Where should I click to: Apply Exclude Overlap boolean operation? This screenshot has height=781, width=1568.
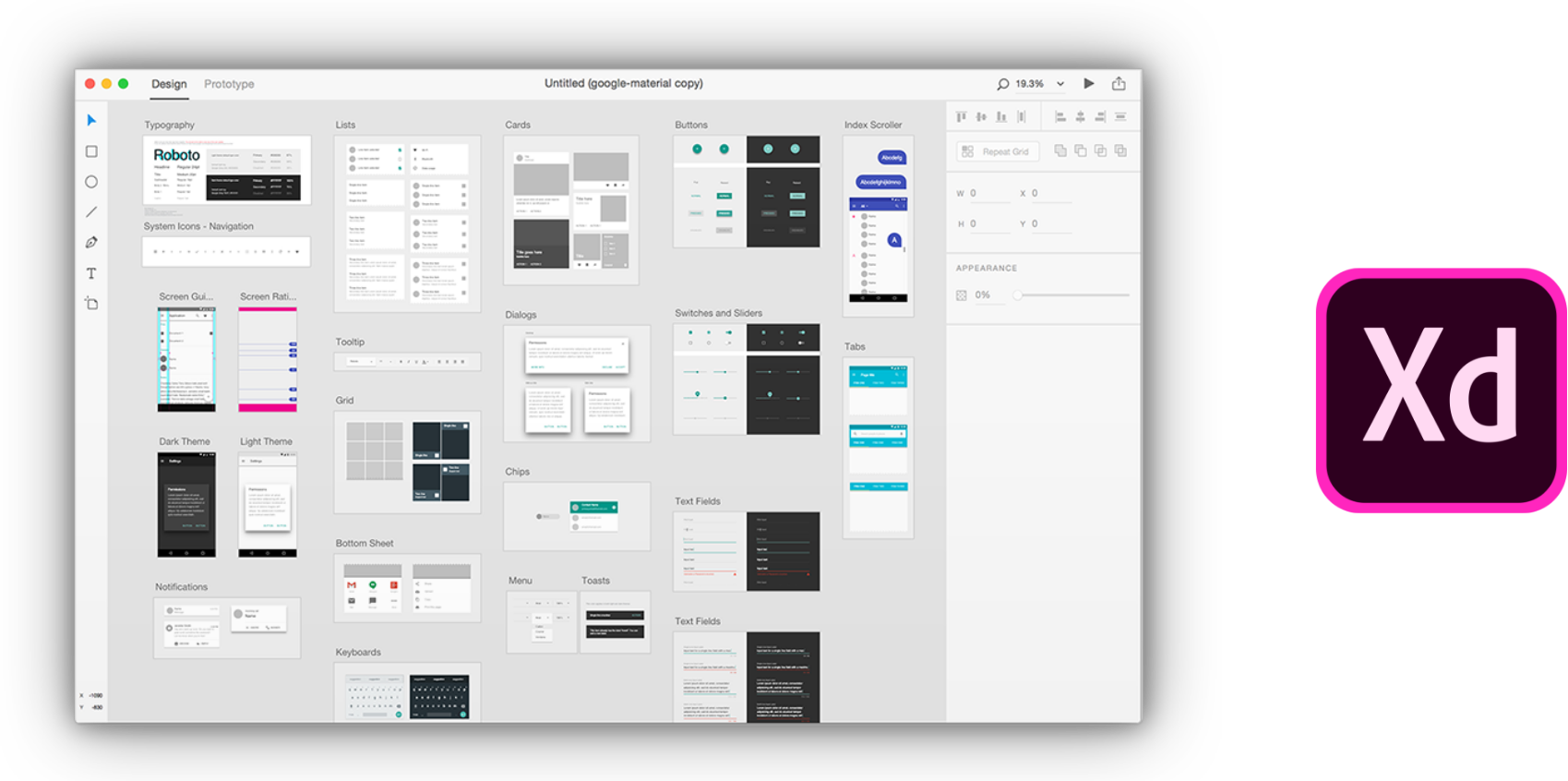(1120, 150)
